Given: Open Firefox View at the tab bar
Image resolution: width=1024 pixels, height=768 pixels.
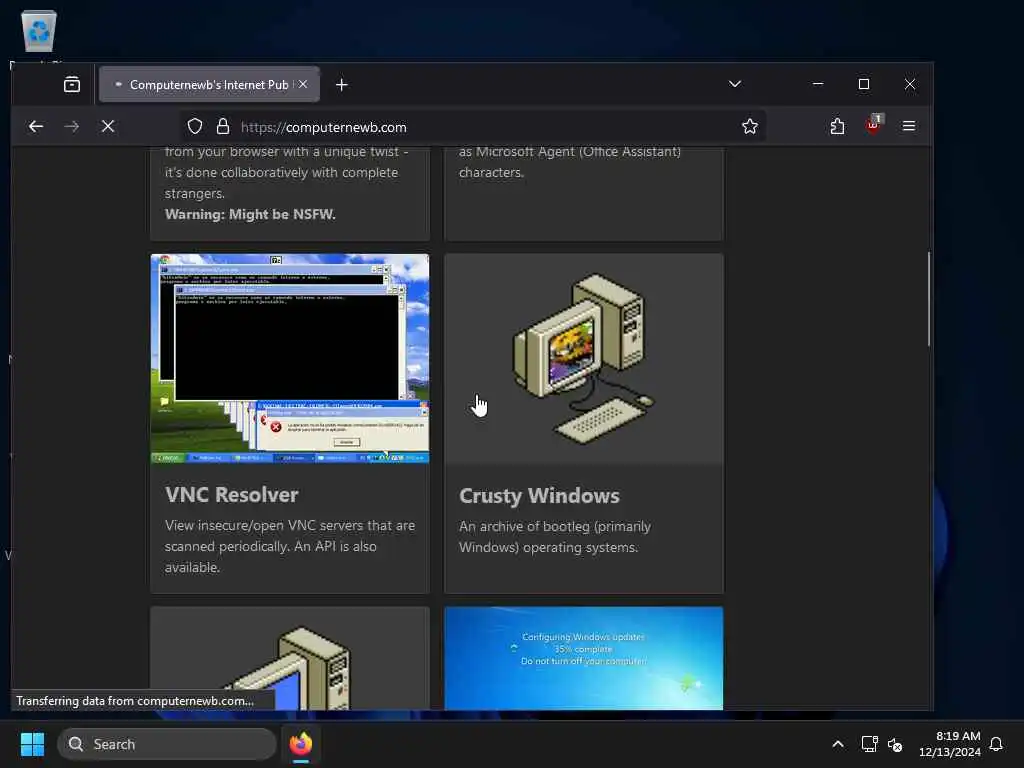Looking at the screenshot, I should pos(72,84).
